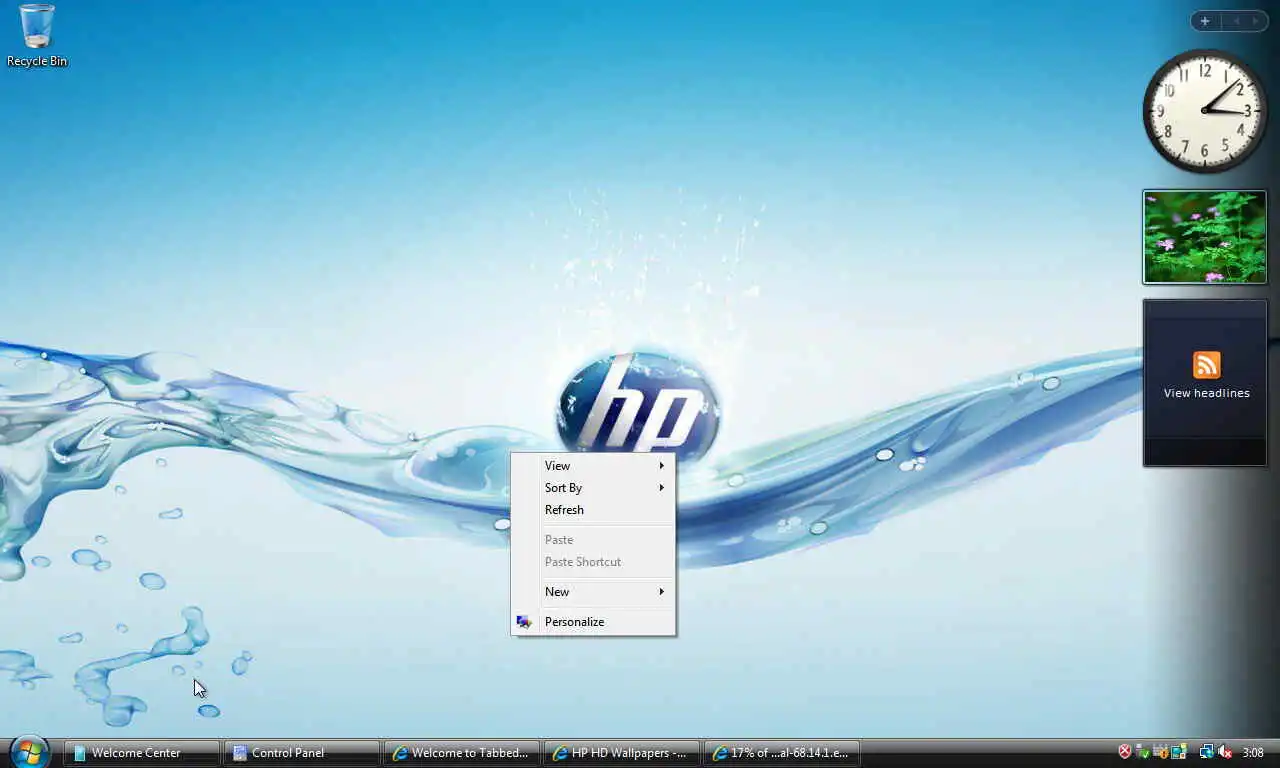The height and width of the screenshot is (768, 1280).
Task: Open View headlines in feed gadget
Action: tap(1206, 393)
